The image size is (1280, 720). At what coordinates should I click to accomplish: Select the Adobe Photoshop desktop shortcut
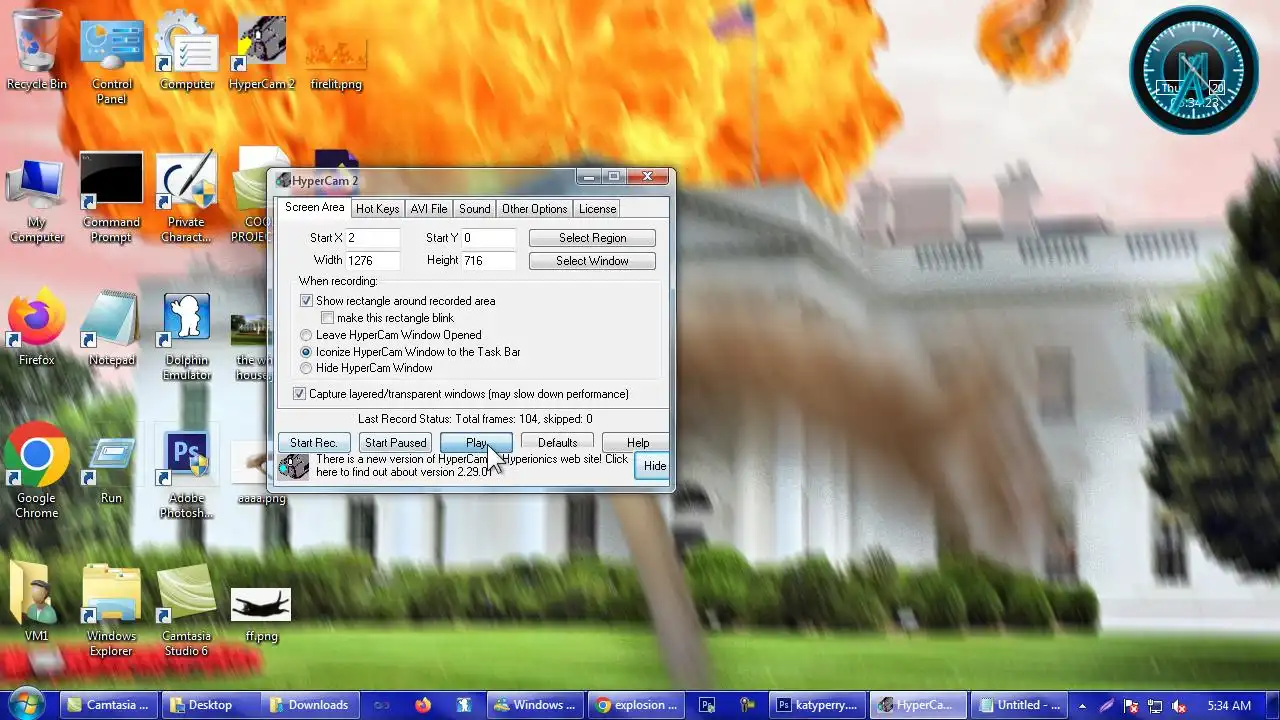click(x=187, y=474)
